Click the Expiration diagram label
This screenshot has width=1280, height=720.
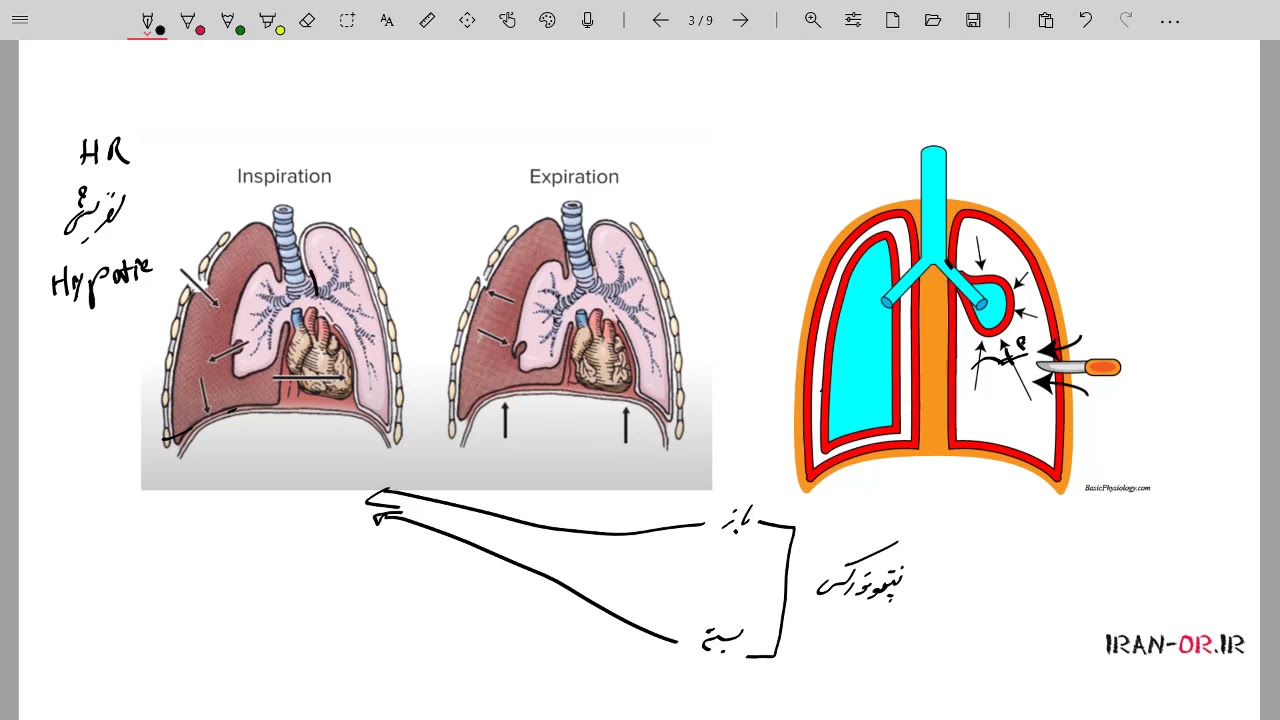pyautogui.click(x=574, y=176)
